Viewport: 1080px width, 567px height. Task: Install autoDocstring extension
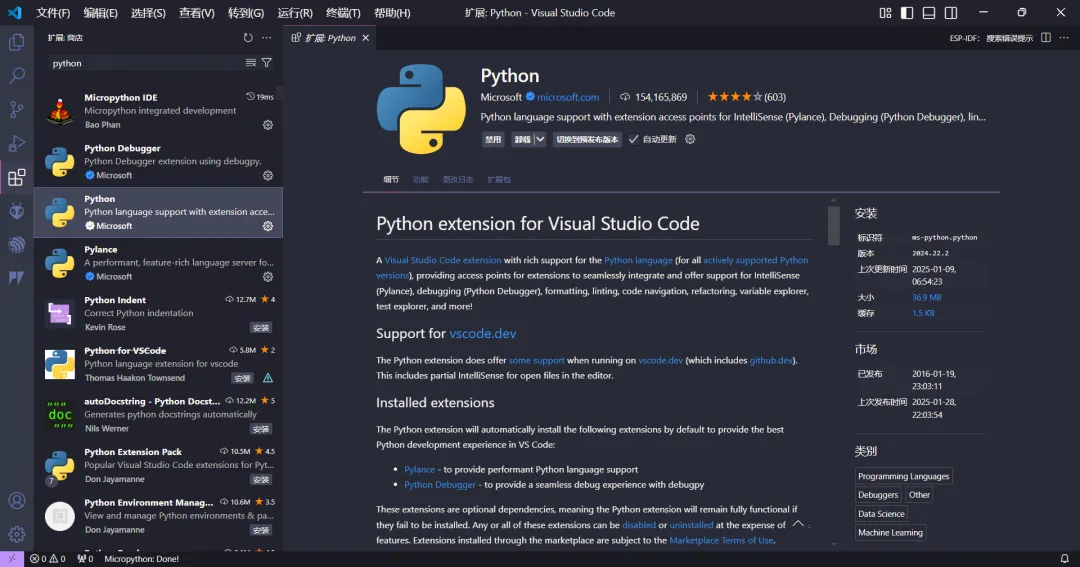click(x=261, y=429)
